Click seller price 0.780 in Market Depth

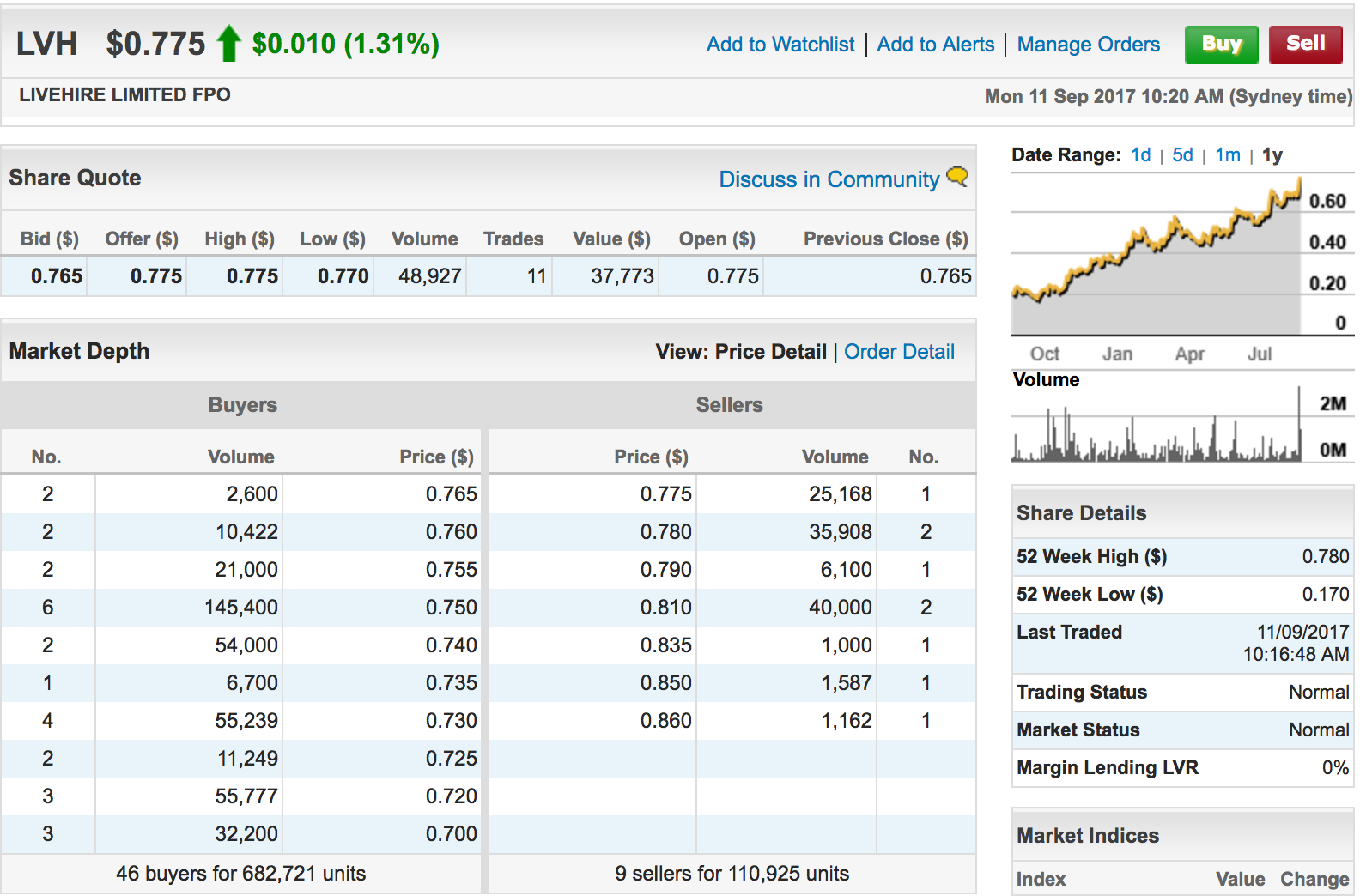pos(665,532)
